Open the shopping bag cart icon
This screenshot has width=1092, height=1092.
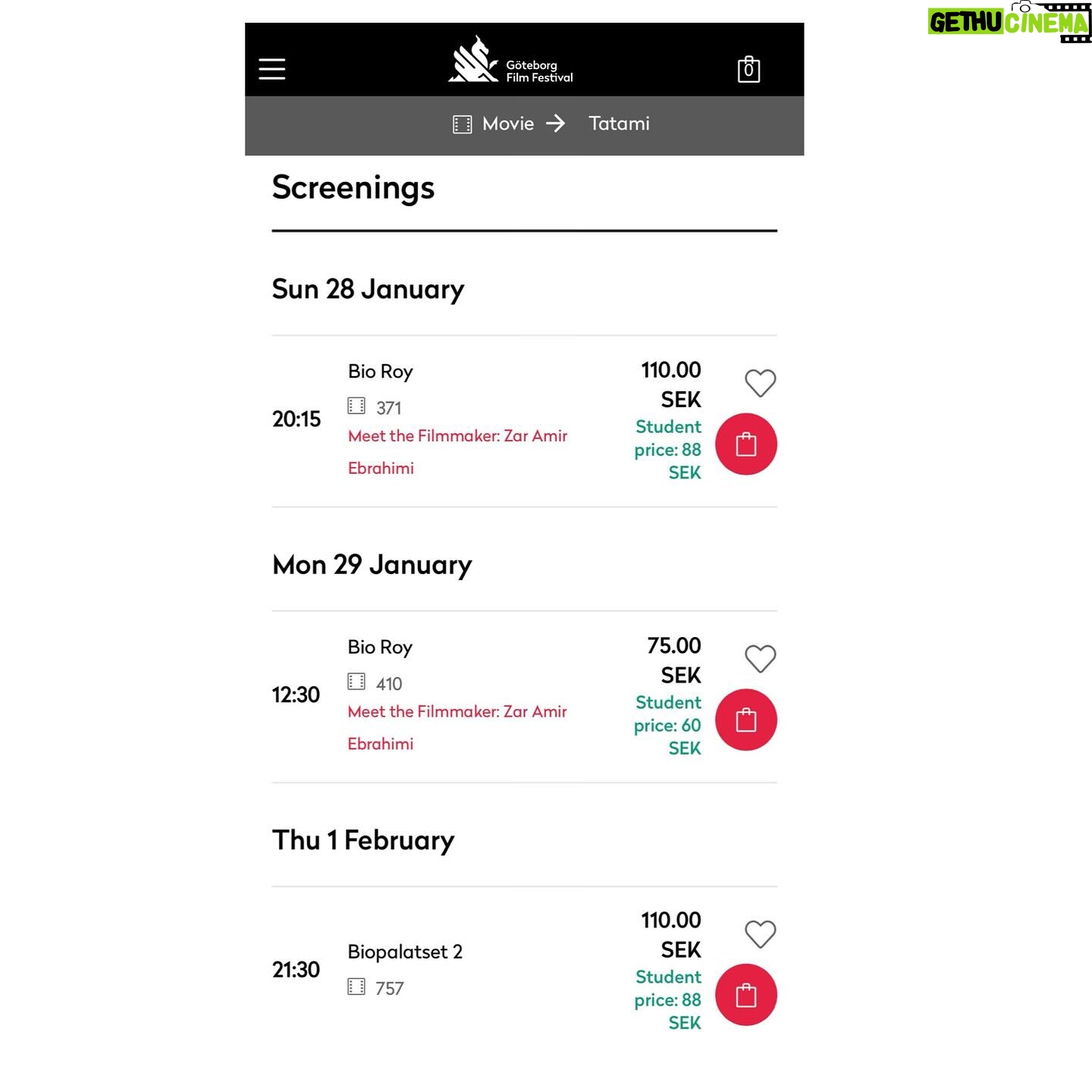tap(748, 69)
